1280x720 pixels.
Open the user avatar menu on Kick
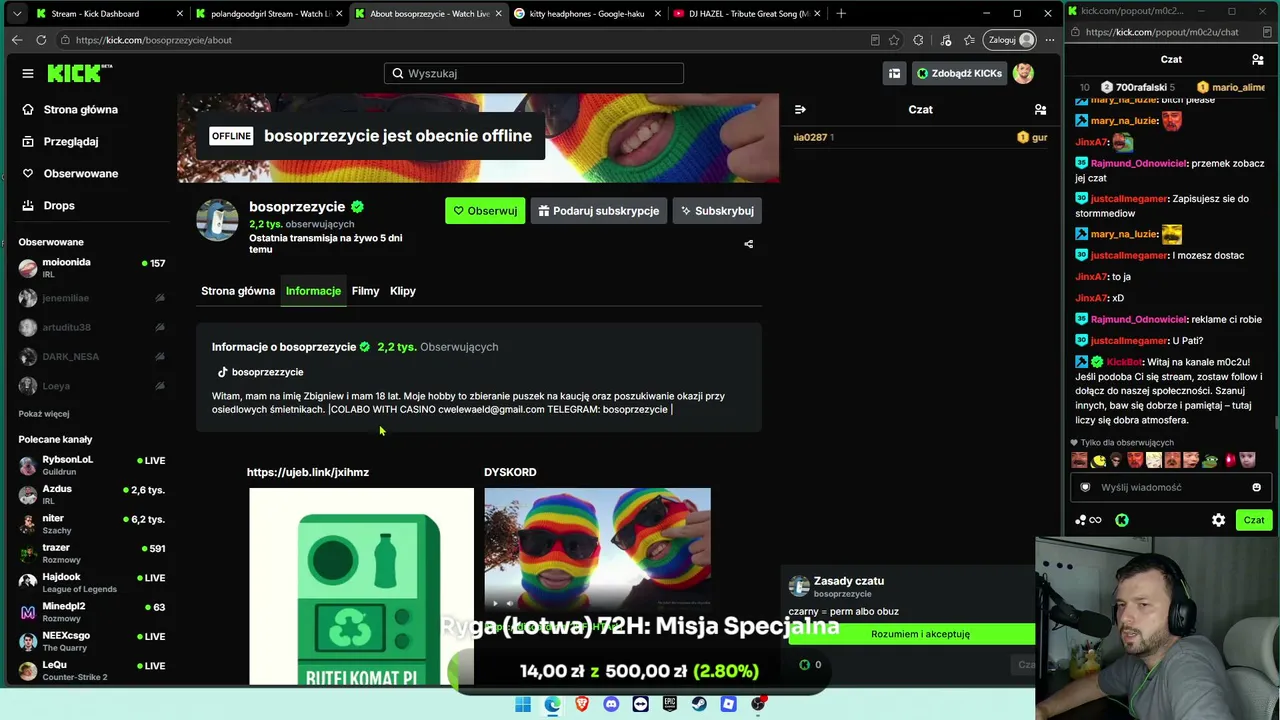[1023, 73]
